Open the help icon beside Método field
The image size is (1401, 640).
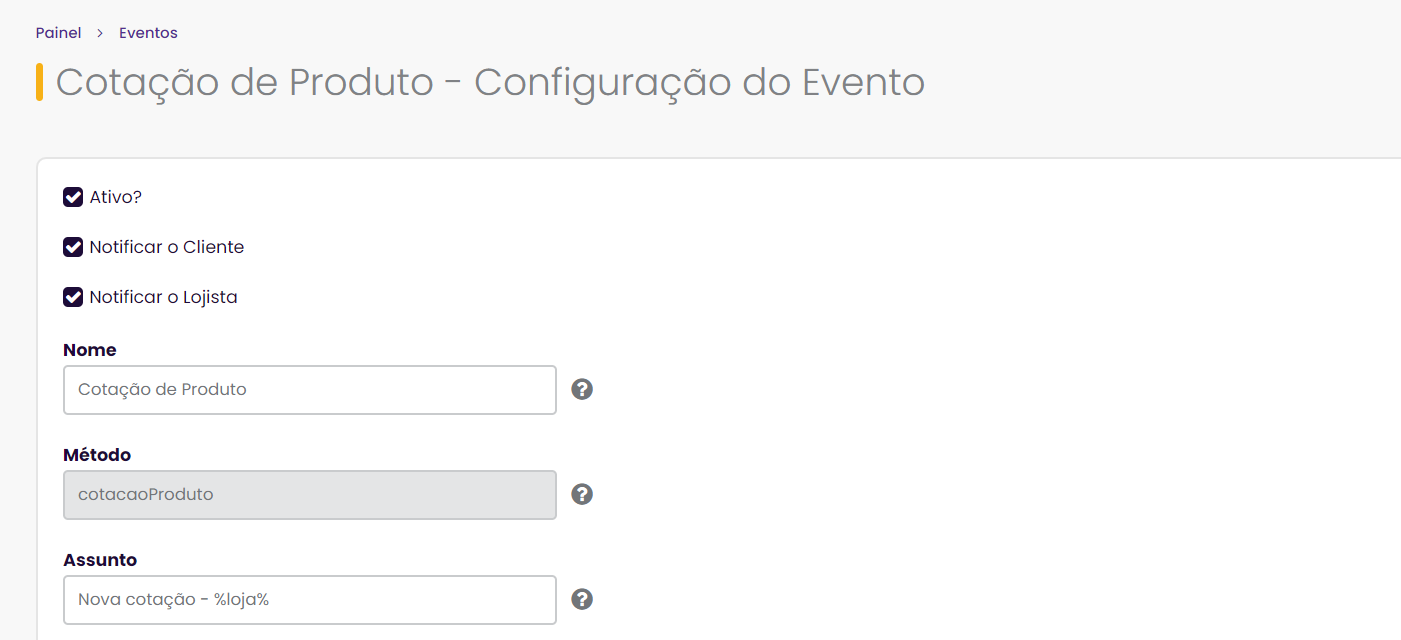tap(582, 494)
